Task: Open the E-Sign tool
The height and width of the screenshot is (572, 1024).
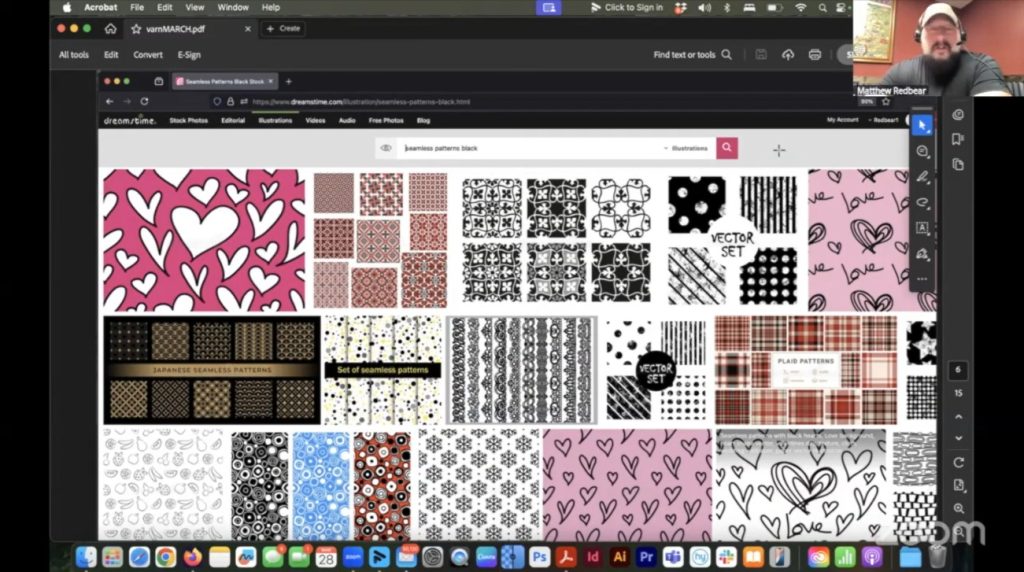Action: [x=189, y=55]
